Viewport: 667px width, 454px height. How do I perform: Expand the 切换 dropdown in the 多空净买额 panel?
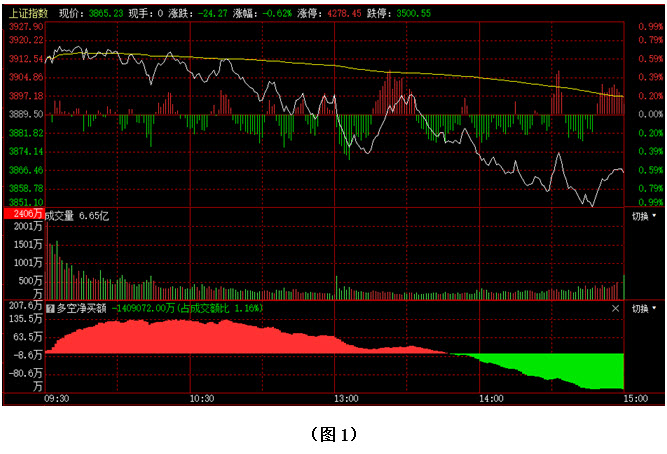click(x=645, y=309)
